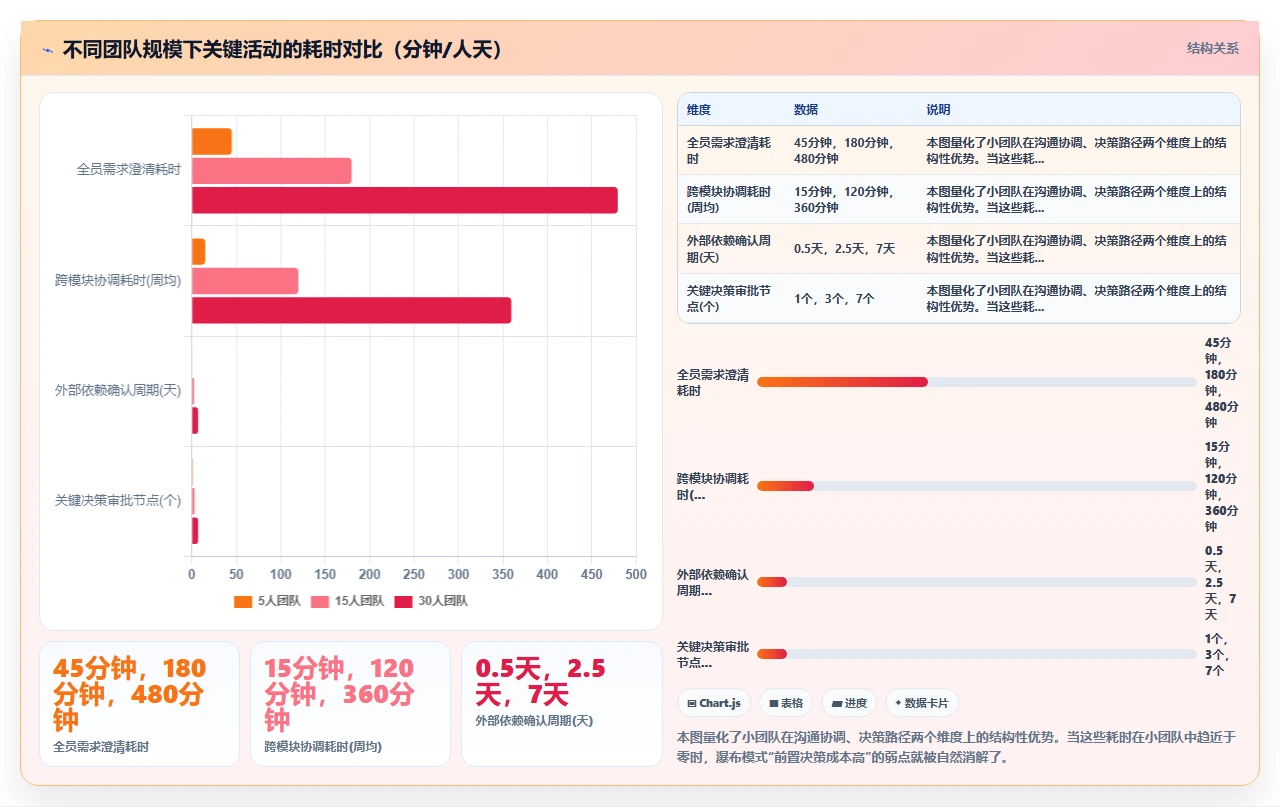Select the table cell 跨模块协调耗时(周均)
Viewport: 1280px width, 807px height.
729,200
